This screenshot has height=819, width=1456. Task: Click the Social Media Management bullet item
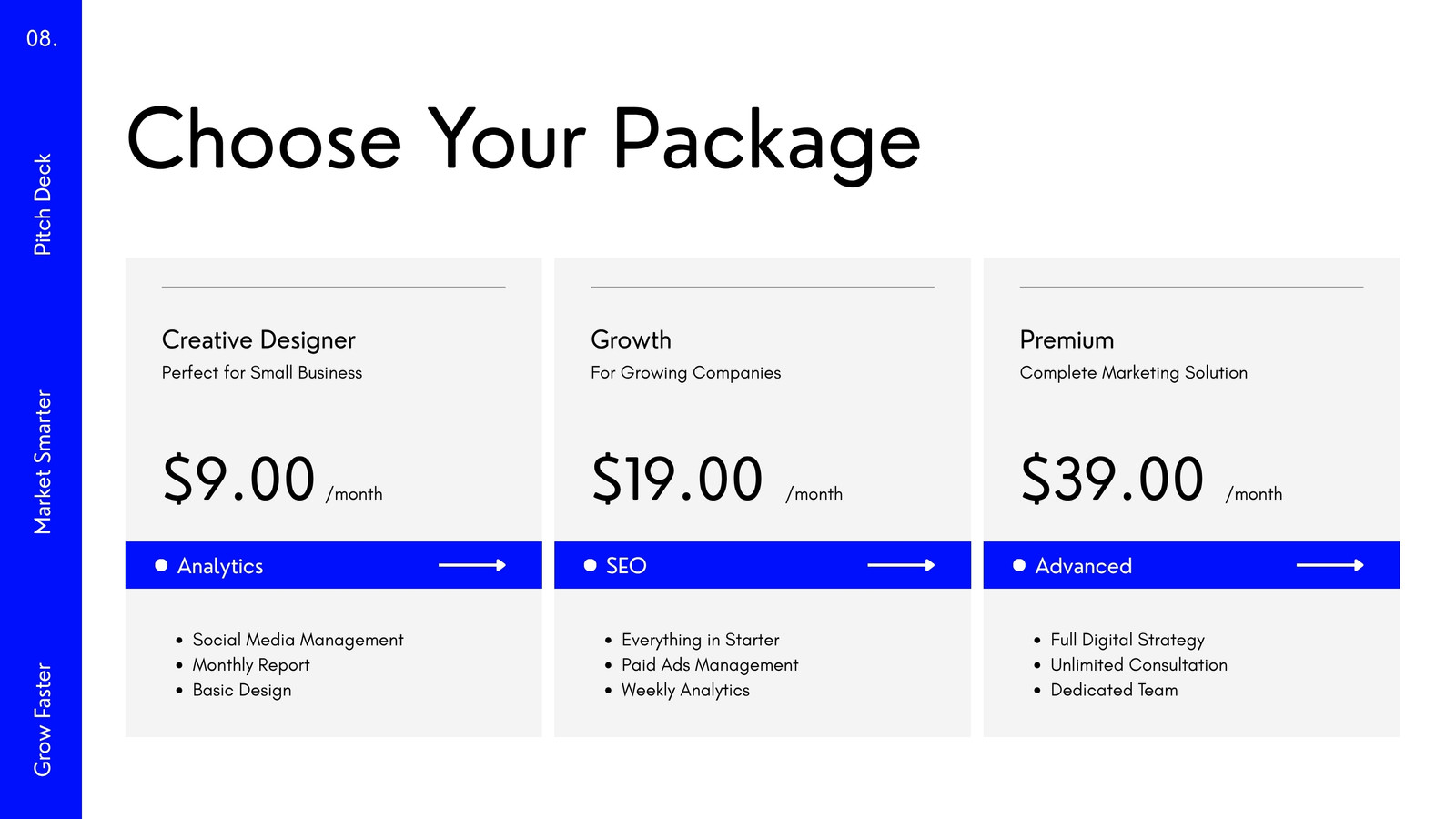(298, 641)
